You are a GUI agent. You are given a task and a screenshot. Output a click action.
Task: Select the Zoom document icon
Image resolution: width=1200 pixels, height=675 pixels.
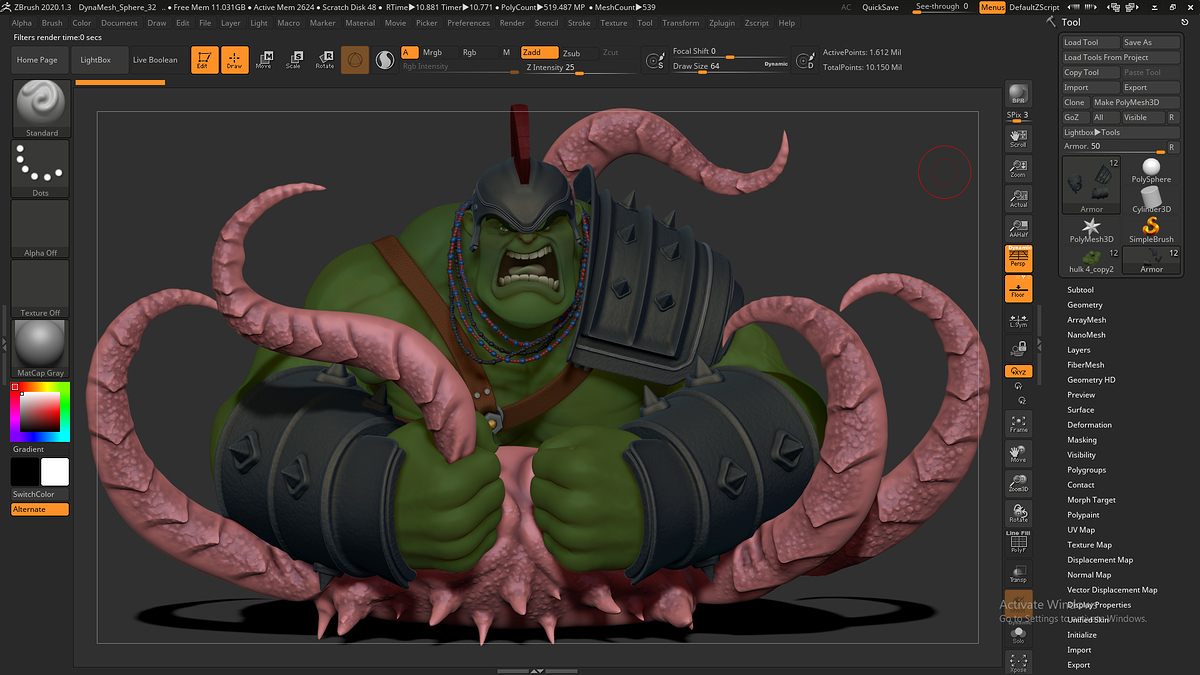point(1018,167)
